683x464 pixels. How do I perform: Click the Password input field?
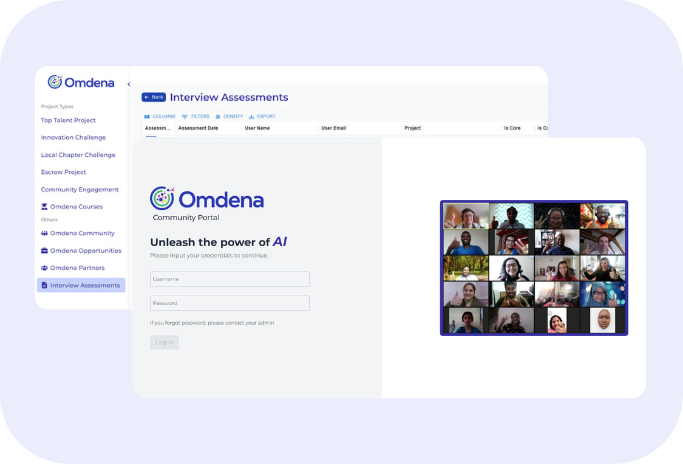pyautogui.click(x=230, y=303)
